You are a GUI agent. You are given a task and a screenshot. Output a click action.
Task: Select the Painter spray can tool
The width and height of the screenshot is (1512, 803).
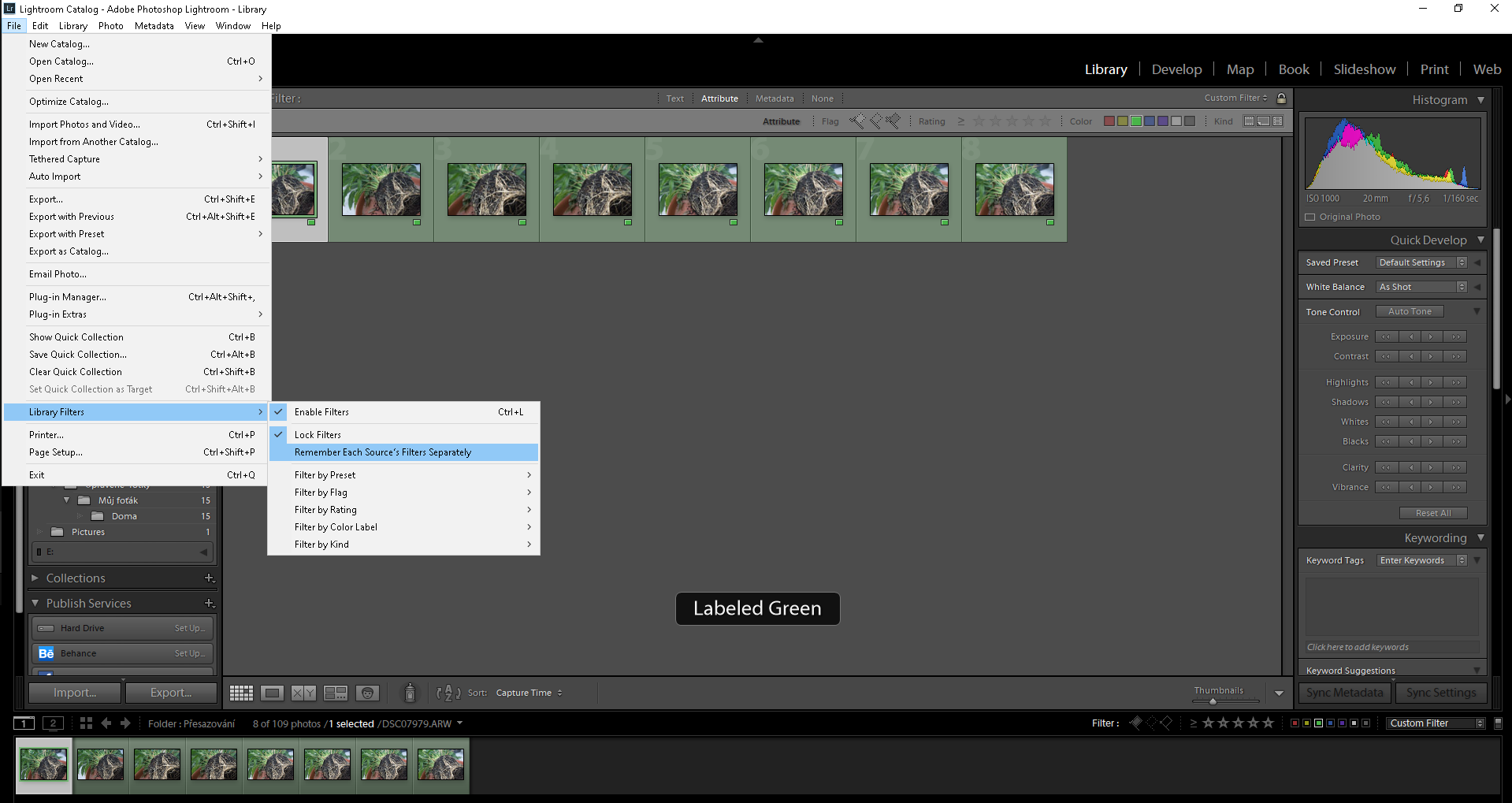click(x=410, y=693)
